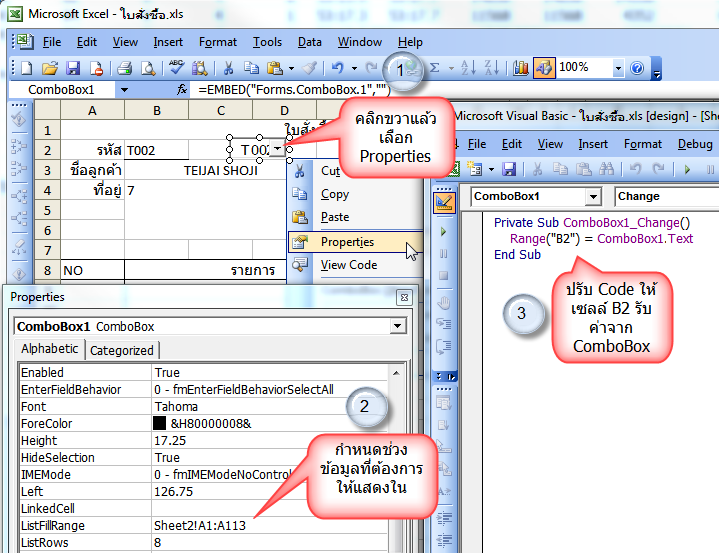Expand the ComboBox1 object selector in Properties
Screen dimensions: 719x553
point(398,326)
